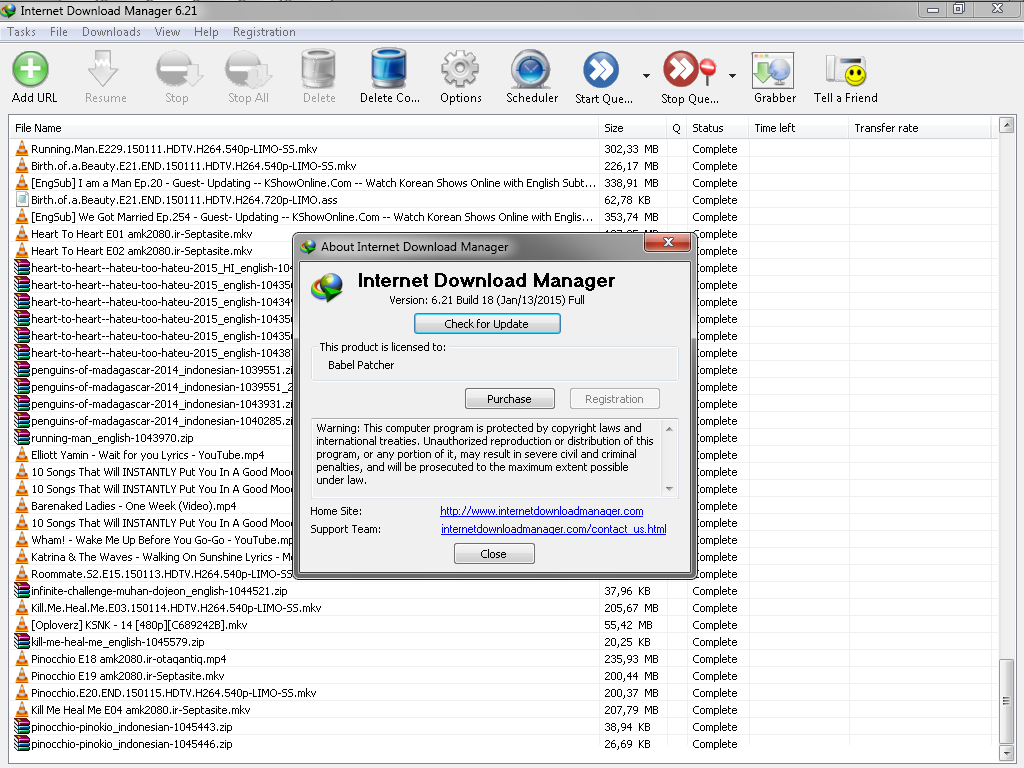The height and width of the screenshot is (768, 1024).
Task: Sort by File Name column header
Action: pyautogui.click(x=304, y=128)
